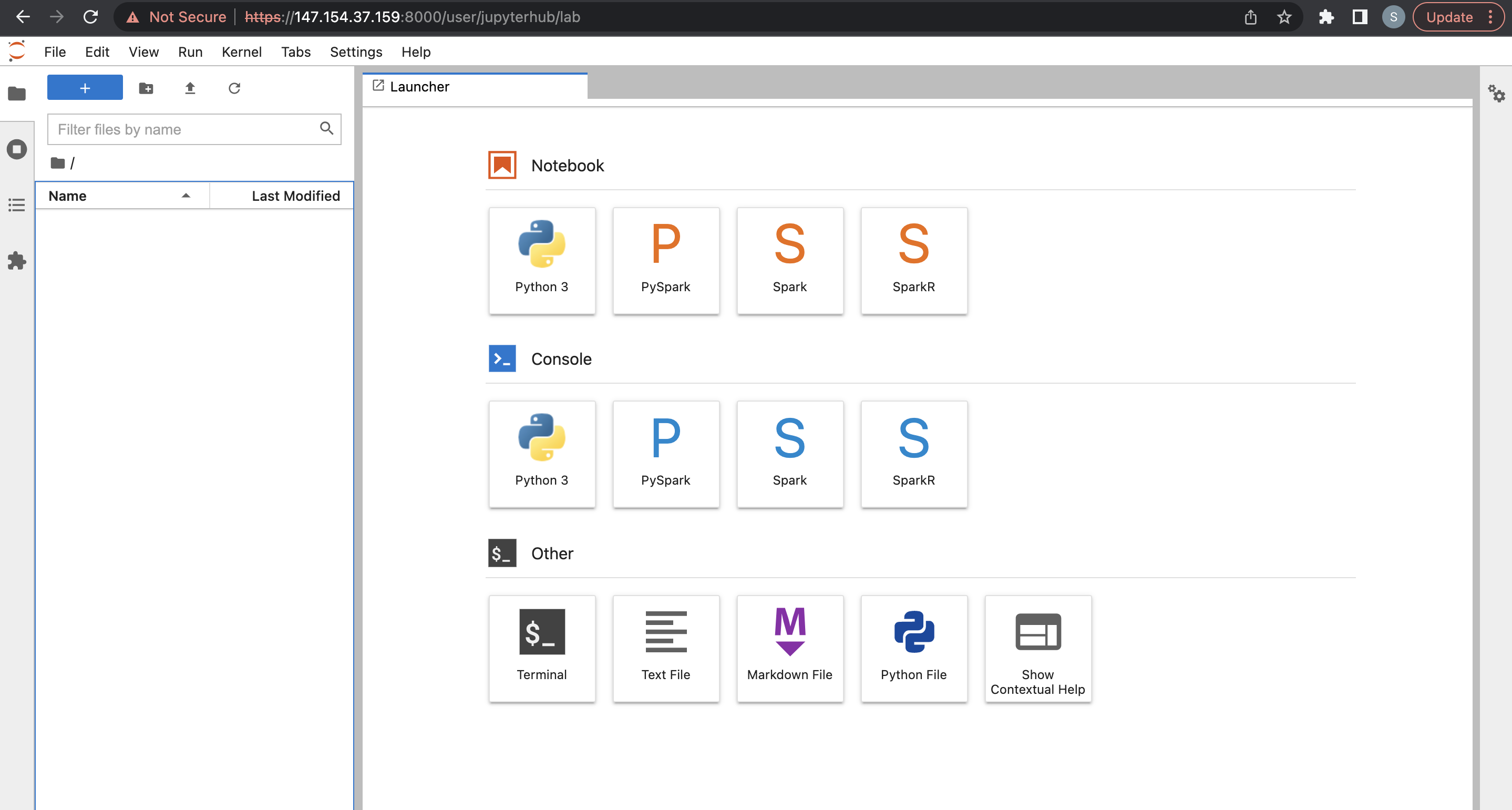Open a Python 3 console
Image resolution: width=1512 pixels, height=810 pixels.
542,454
